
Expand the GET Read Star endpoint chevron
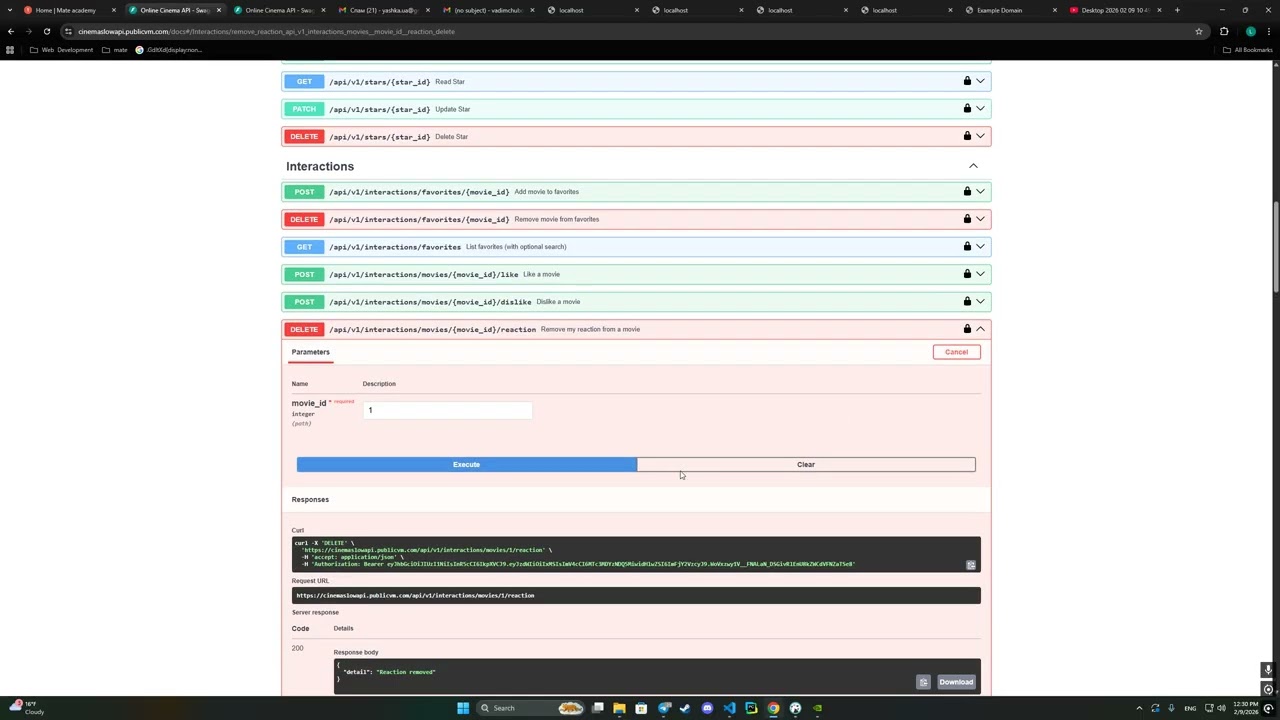click(x=981, y=81)
